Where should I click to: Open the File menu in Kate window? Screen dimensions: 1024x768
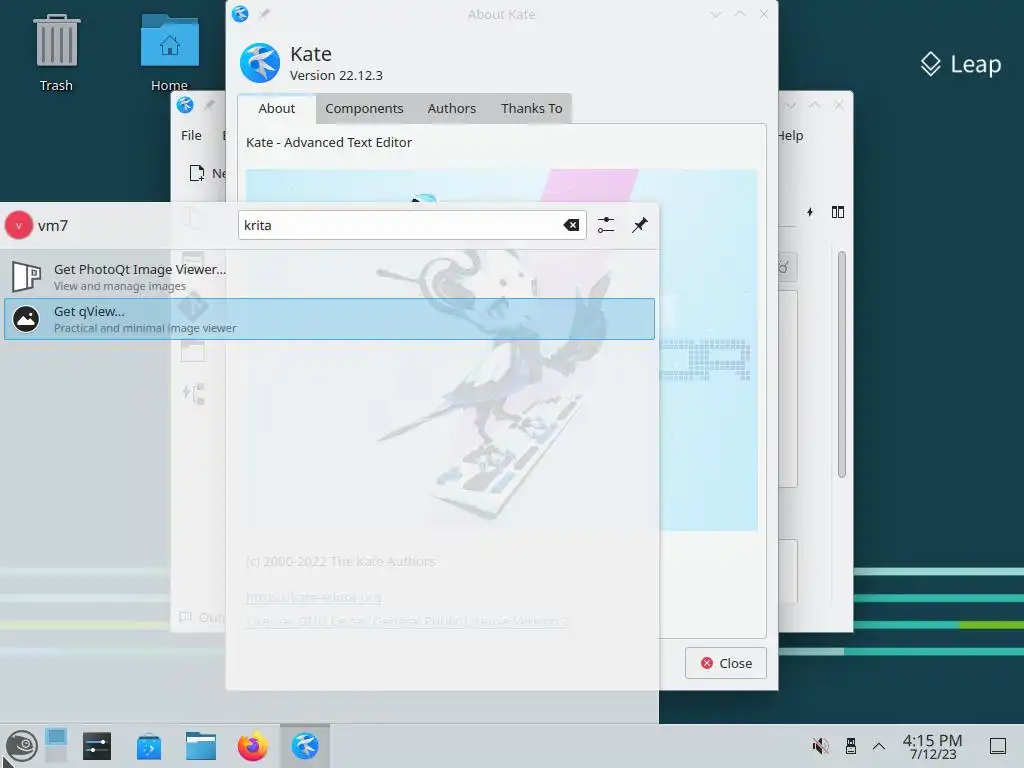[191, 135]
